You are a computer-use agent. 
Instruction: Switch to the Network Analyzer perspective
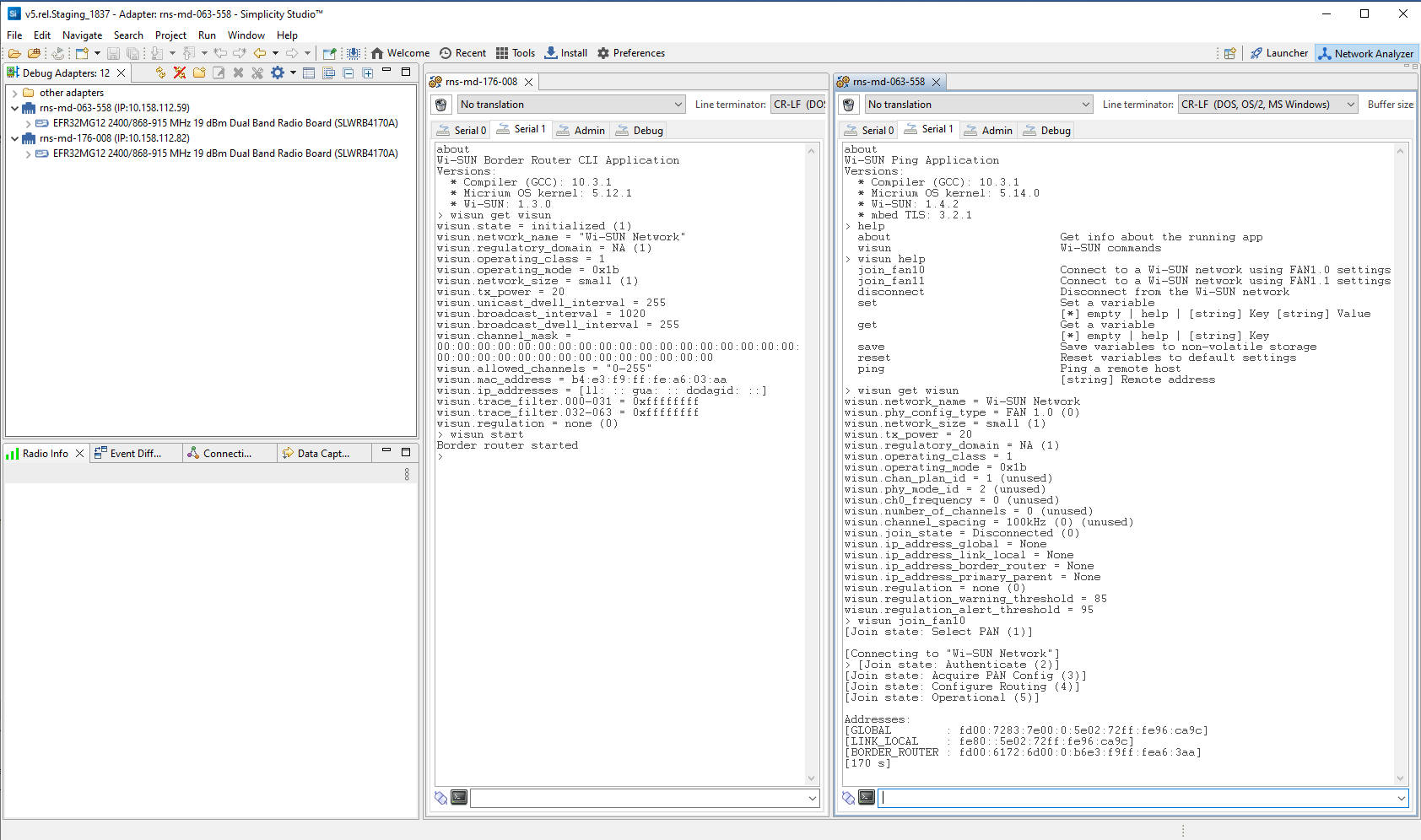point(1366,53)
